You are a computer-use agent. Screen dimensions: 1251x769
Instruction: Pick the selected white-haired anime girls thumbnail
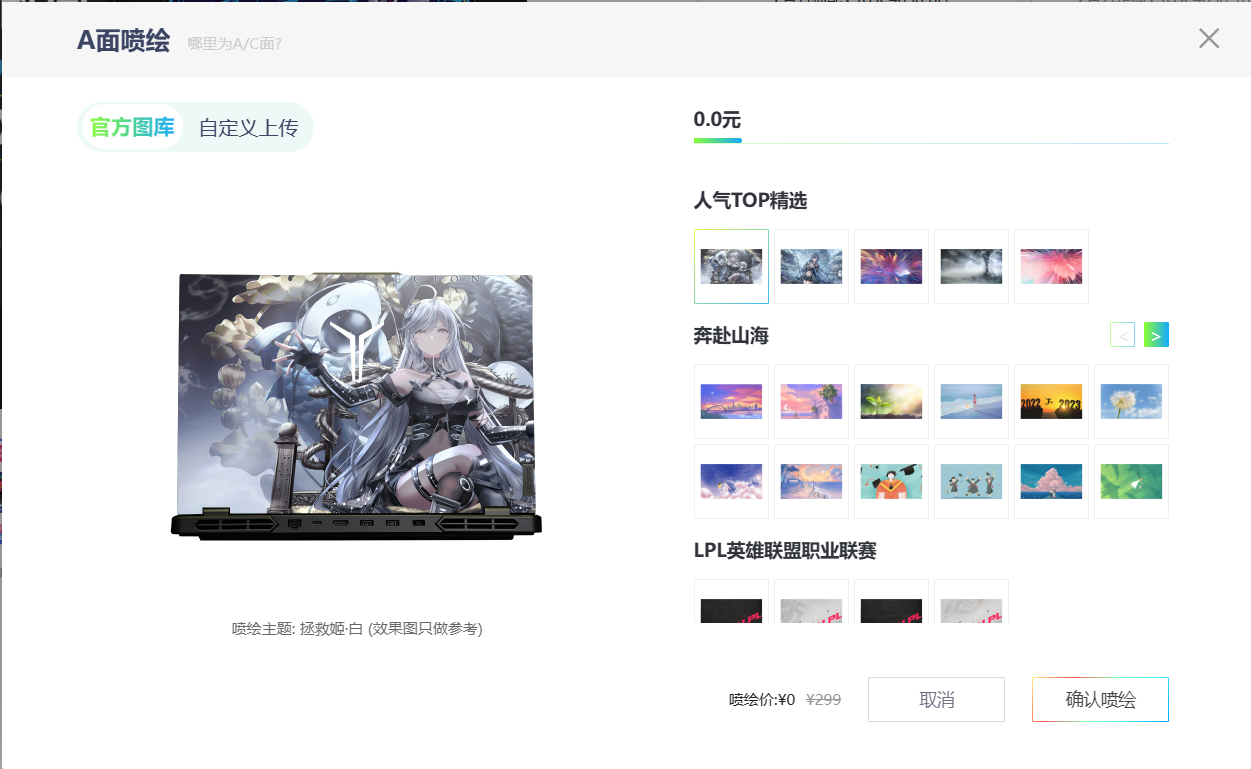tap(731, 266)
